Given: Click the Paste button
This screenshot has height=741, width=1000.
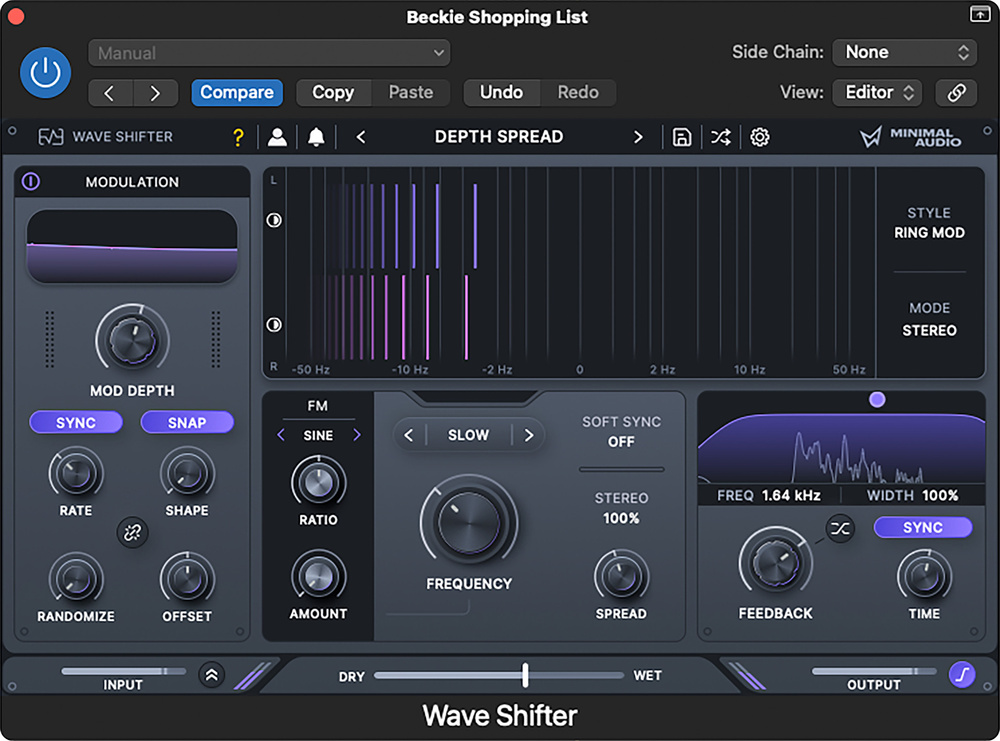Looking at the screenshot, I should pyautogui.click(x=411, y=93).
